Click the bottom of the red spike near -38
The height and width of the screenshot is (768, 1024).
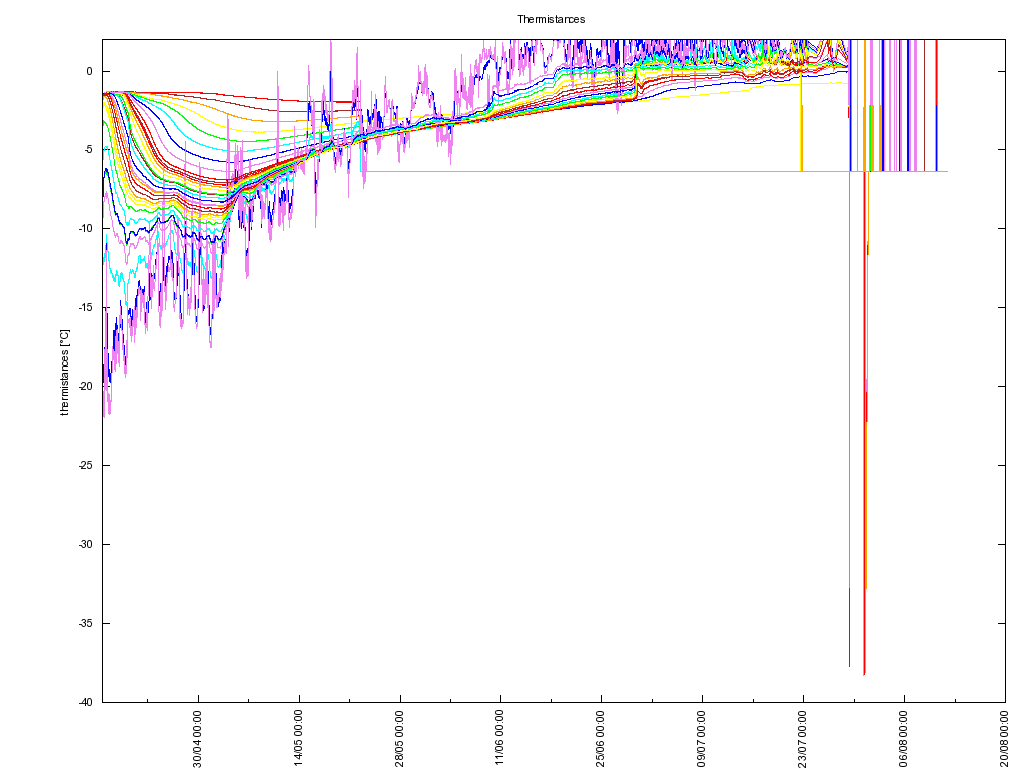[864, 673]
